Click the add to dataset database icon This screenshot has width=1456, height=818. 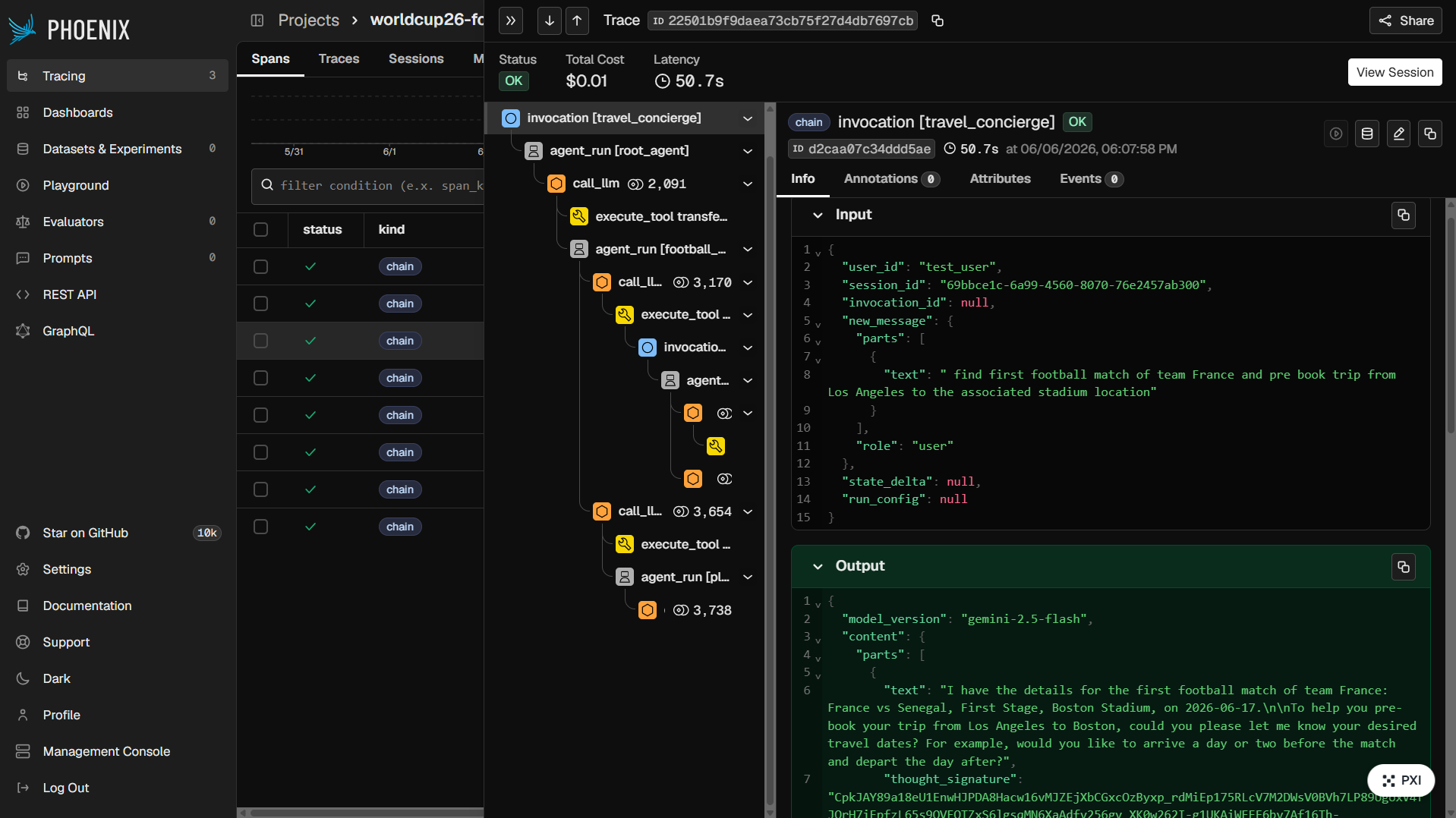(1367, 134)
